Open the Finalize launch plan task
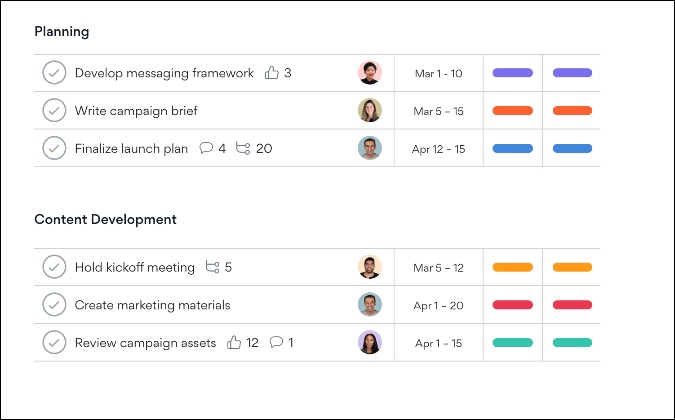Screen dimensions: 675x420 131,149
